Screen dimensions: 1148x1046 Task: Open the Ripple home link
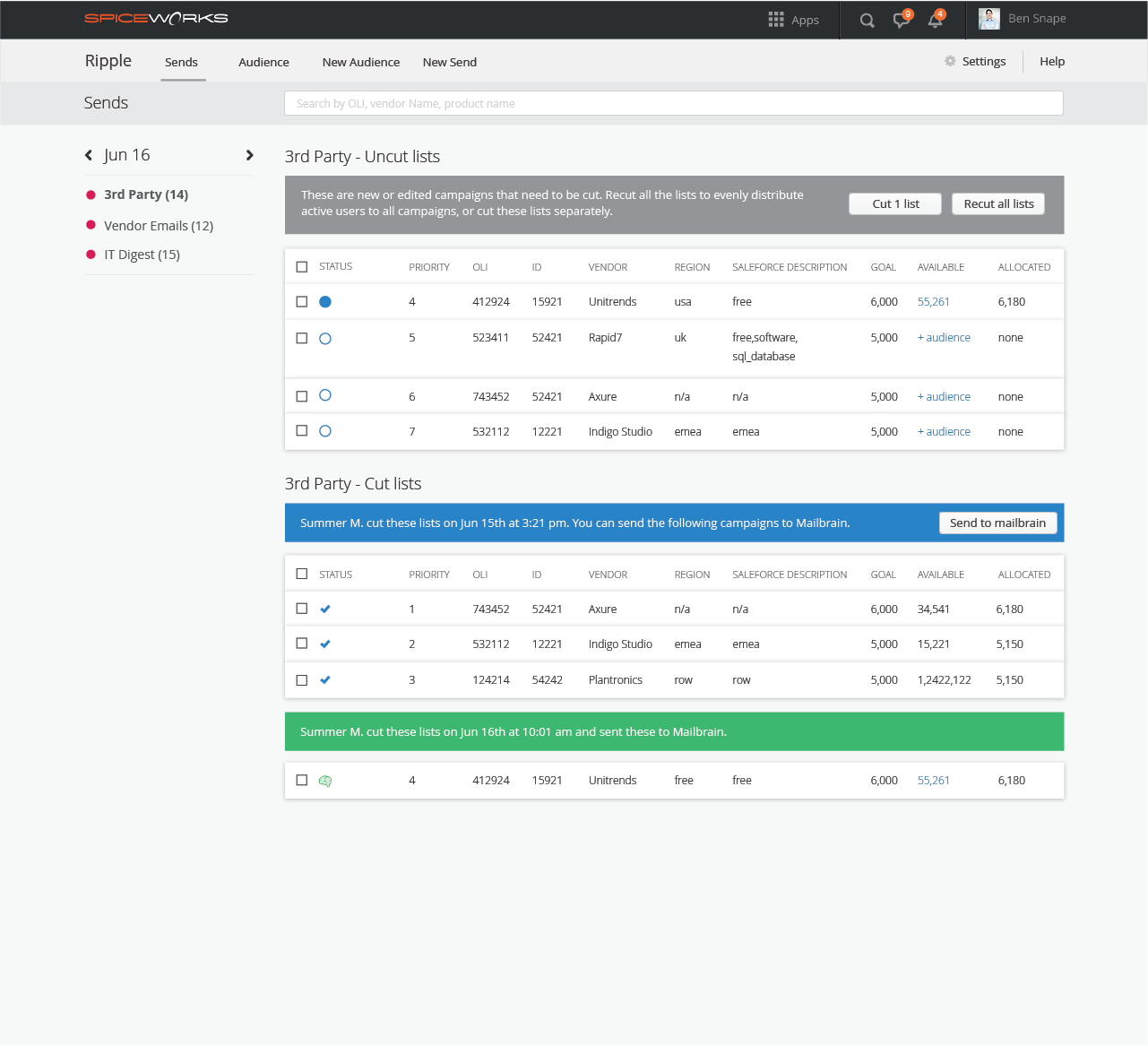pos(108,60)
